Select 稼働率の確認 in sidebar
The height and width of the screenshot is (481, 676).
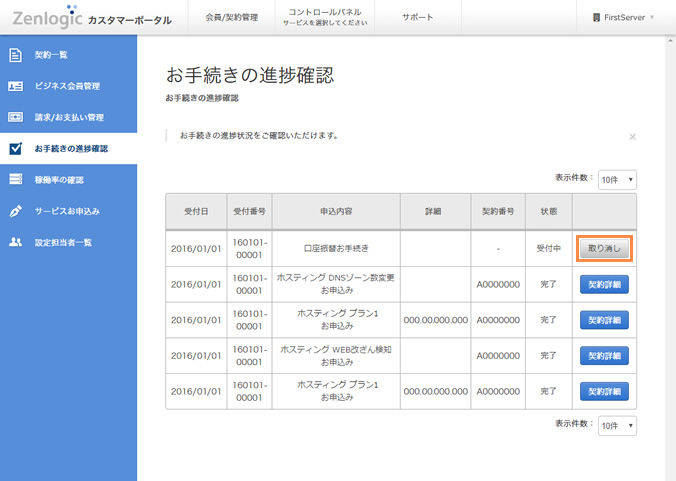(x=59, y=180)
